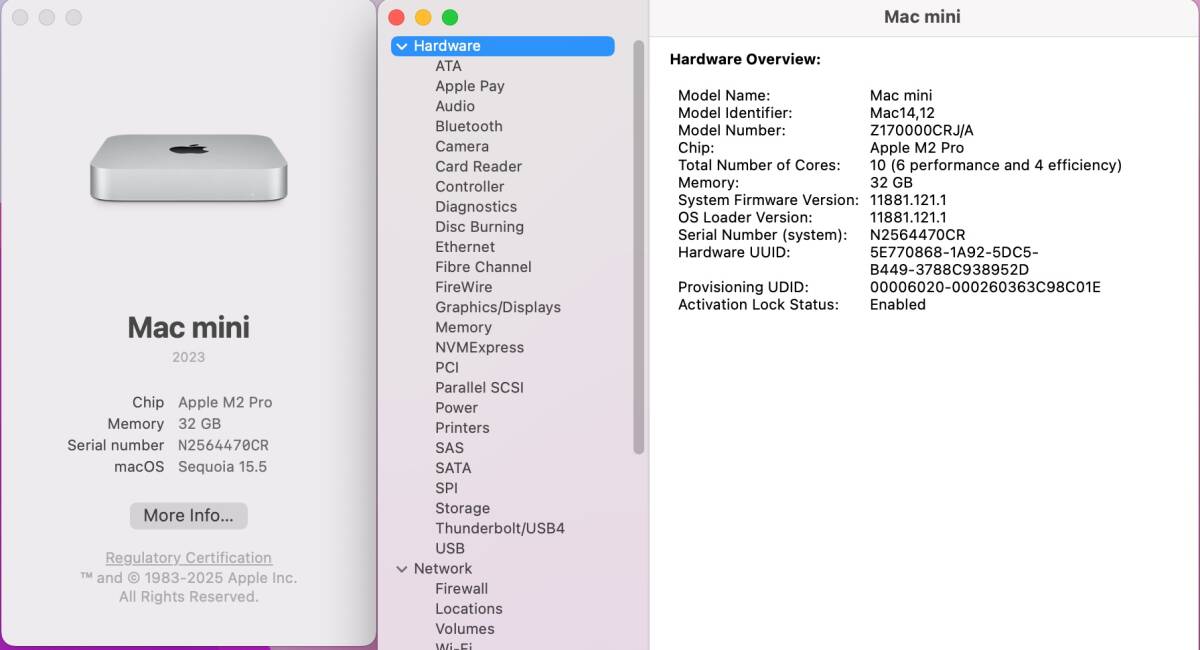Select Camera in the hardware list
This screenshot has height=650, width=1200.
point(462,146)
